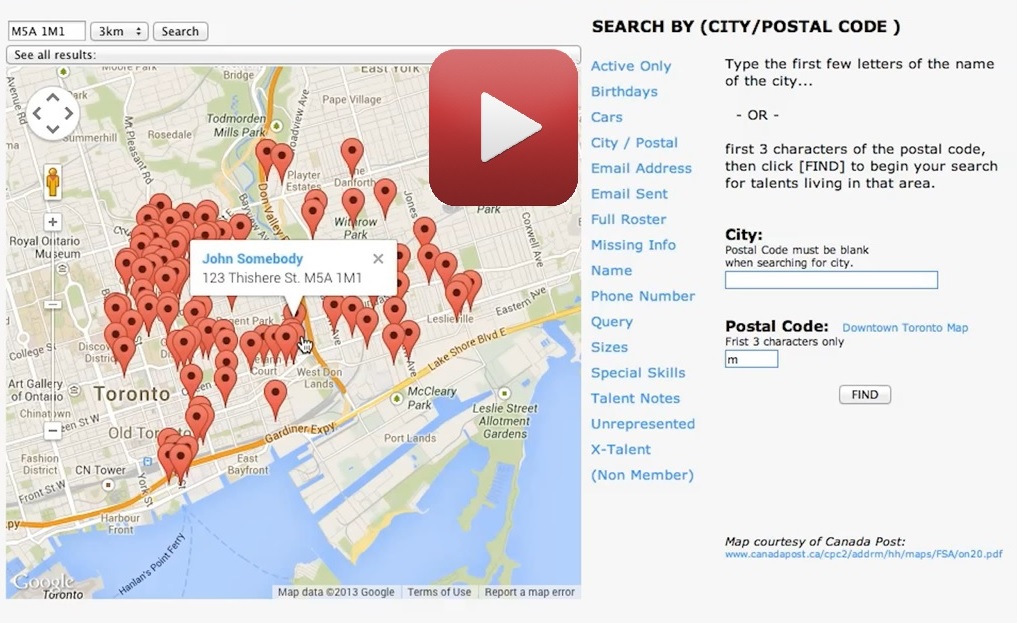Close the John Somebody info popup
This screenshot has width=1017, height=623.
[378, 259]
